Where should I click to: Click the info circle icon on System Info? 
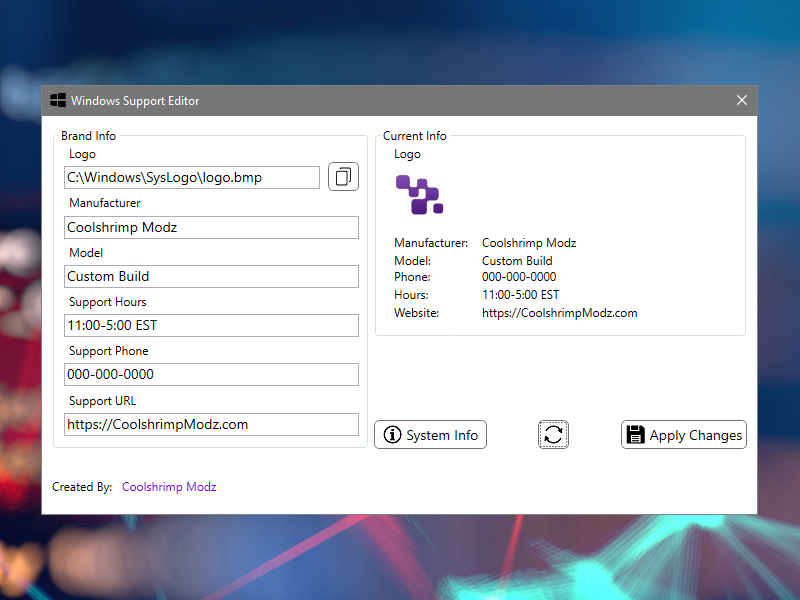(x=392, y=435)
